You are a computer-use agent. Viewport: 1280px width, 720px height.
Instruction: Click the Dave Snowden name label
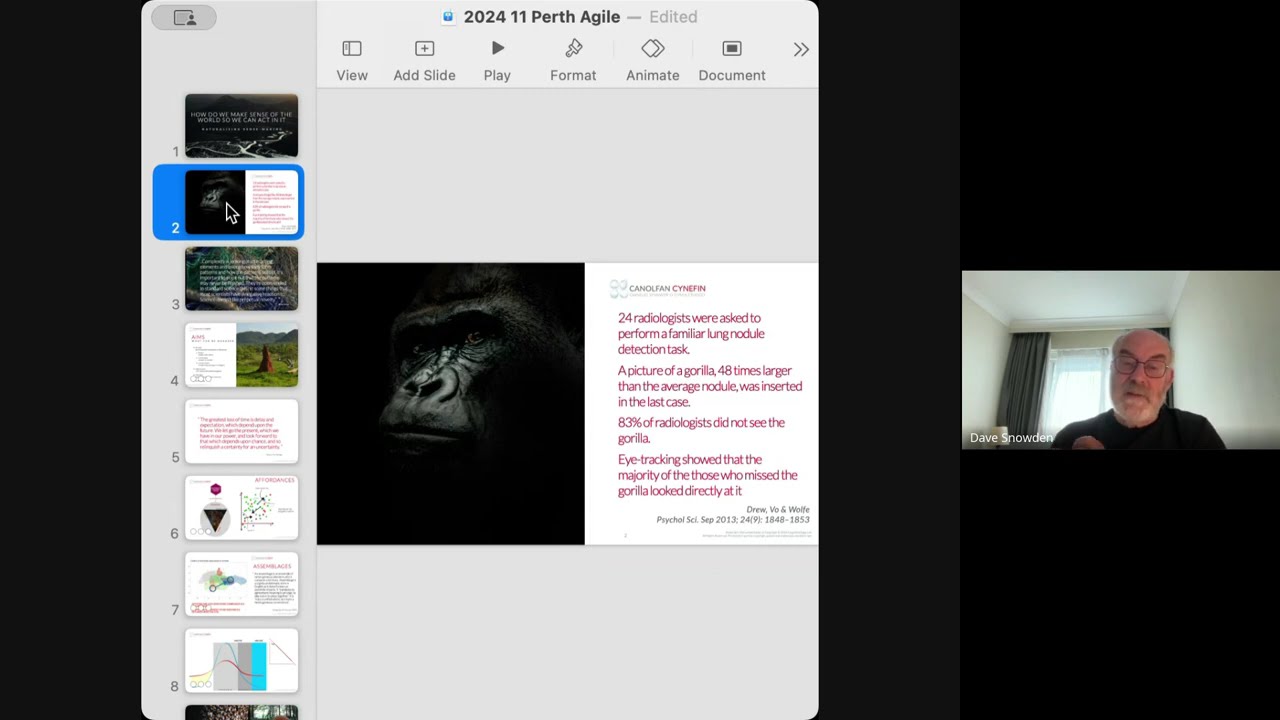[x=1011, y=438]
